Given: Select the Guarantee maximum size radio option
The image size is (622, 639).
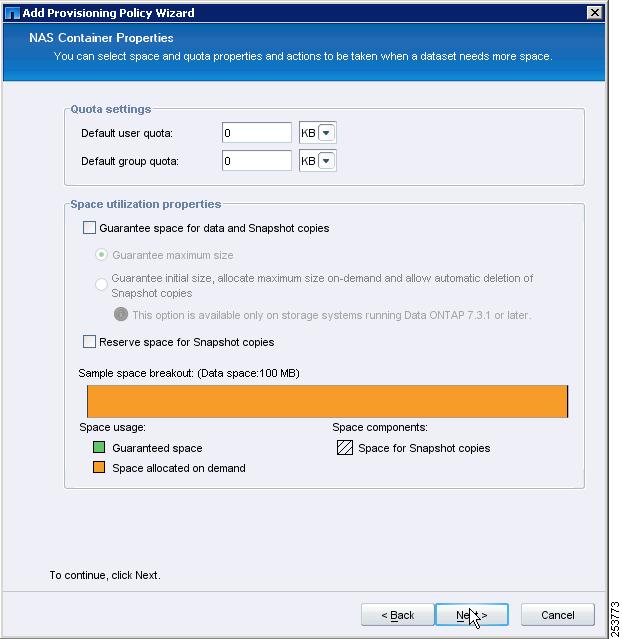Looking at the screenshot, I should pyautogui.click(x=101, y=255).
